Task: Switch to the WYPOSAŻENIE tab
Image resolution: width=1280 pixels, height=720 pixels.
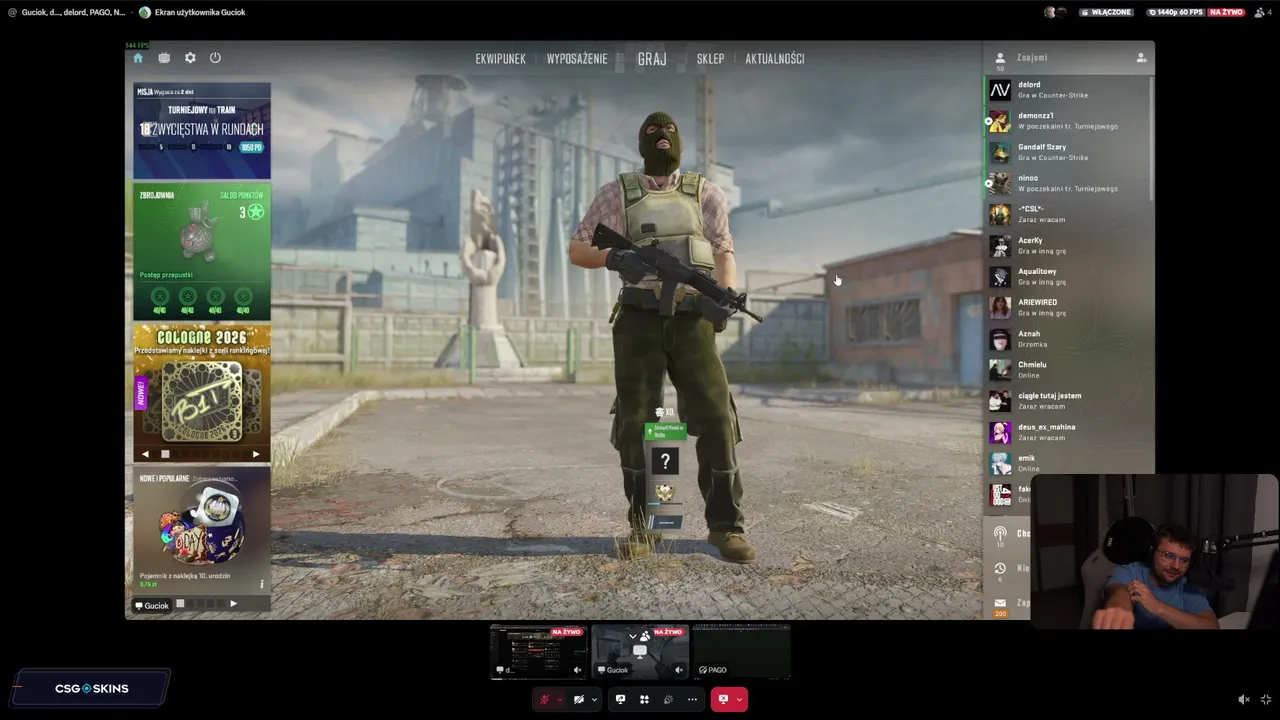Action: [577, 59]
